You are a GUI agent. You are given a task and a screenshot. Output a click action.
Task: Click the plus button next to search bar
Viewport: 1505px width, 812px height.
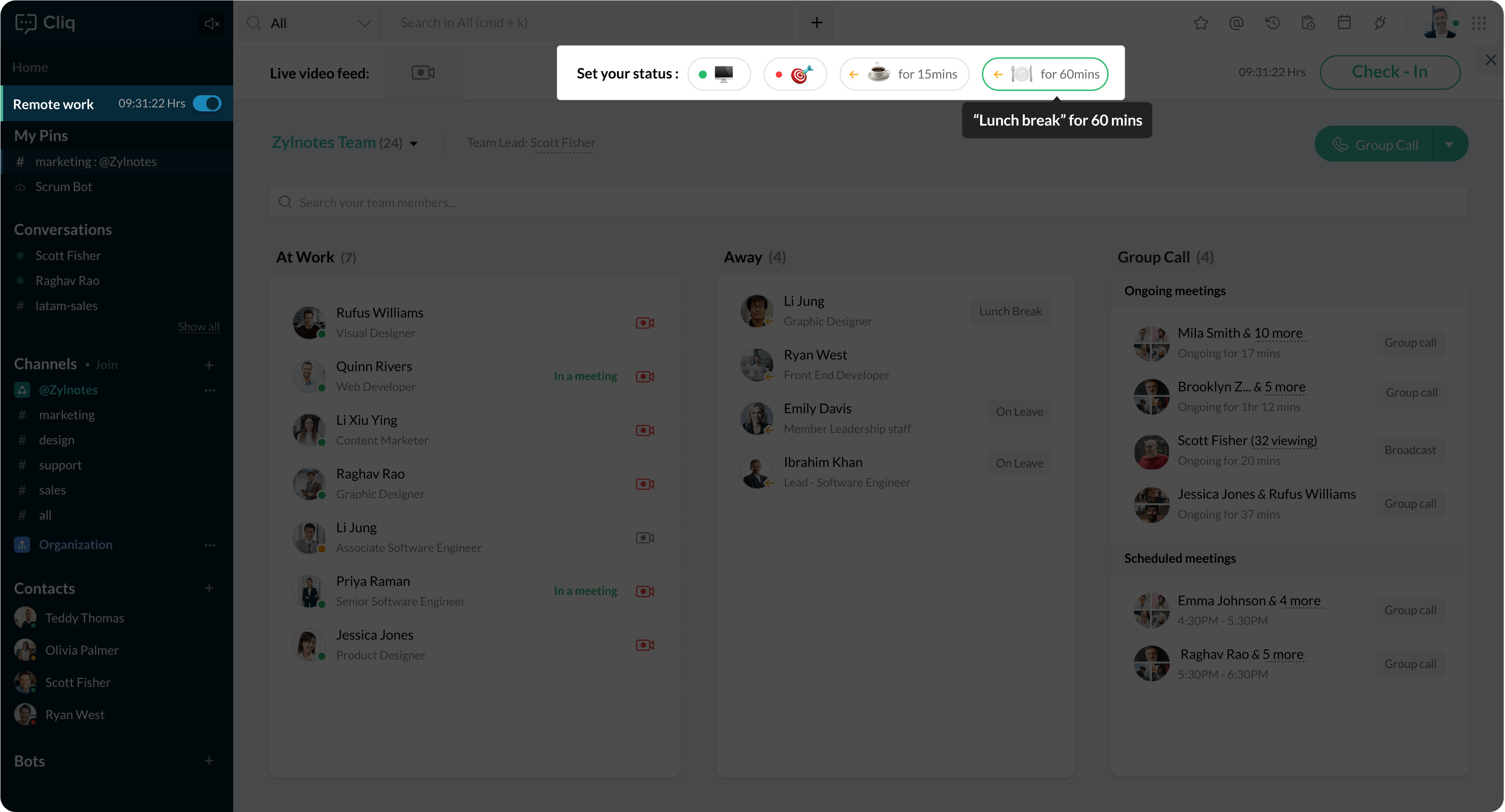tap(817, 23)
